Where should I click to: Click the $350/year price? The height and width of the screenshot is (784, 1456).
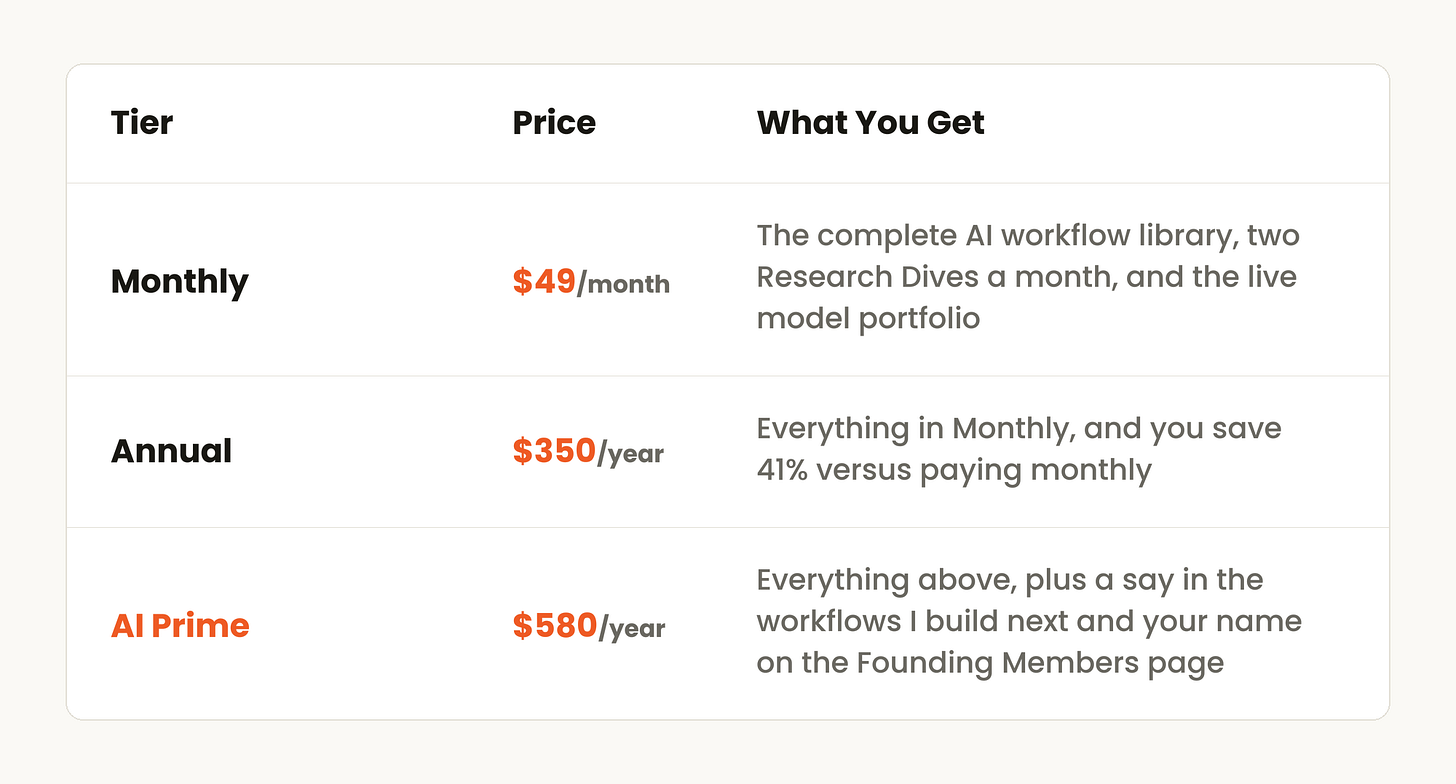[x=589, y=451]
